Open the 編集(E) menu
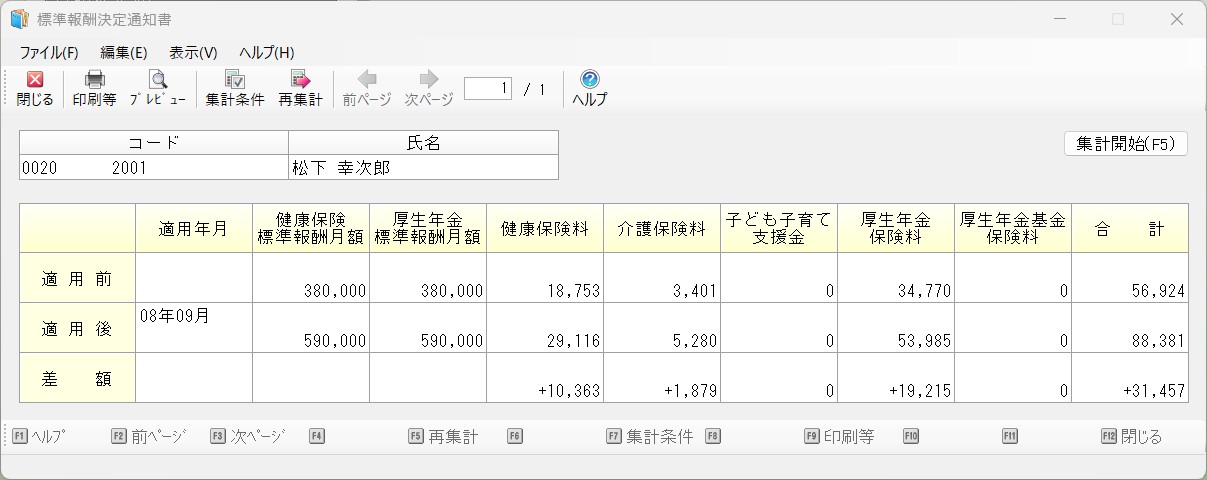 point(124,53)
